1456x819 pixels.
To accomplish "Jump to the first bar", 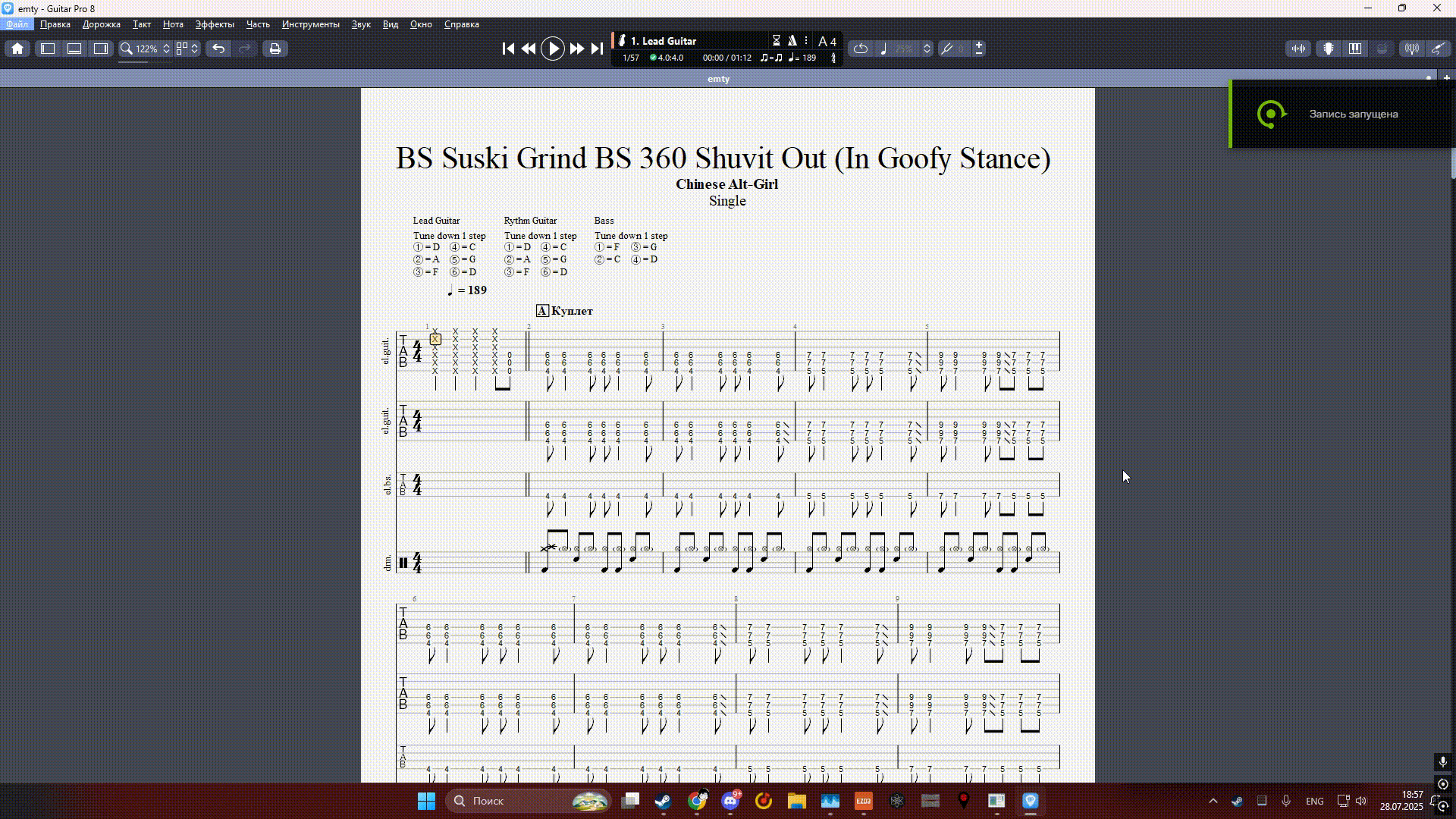I will 508,49.
